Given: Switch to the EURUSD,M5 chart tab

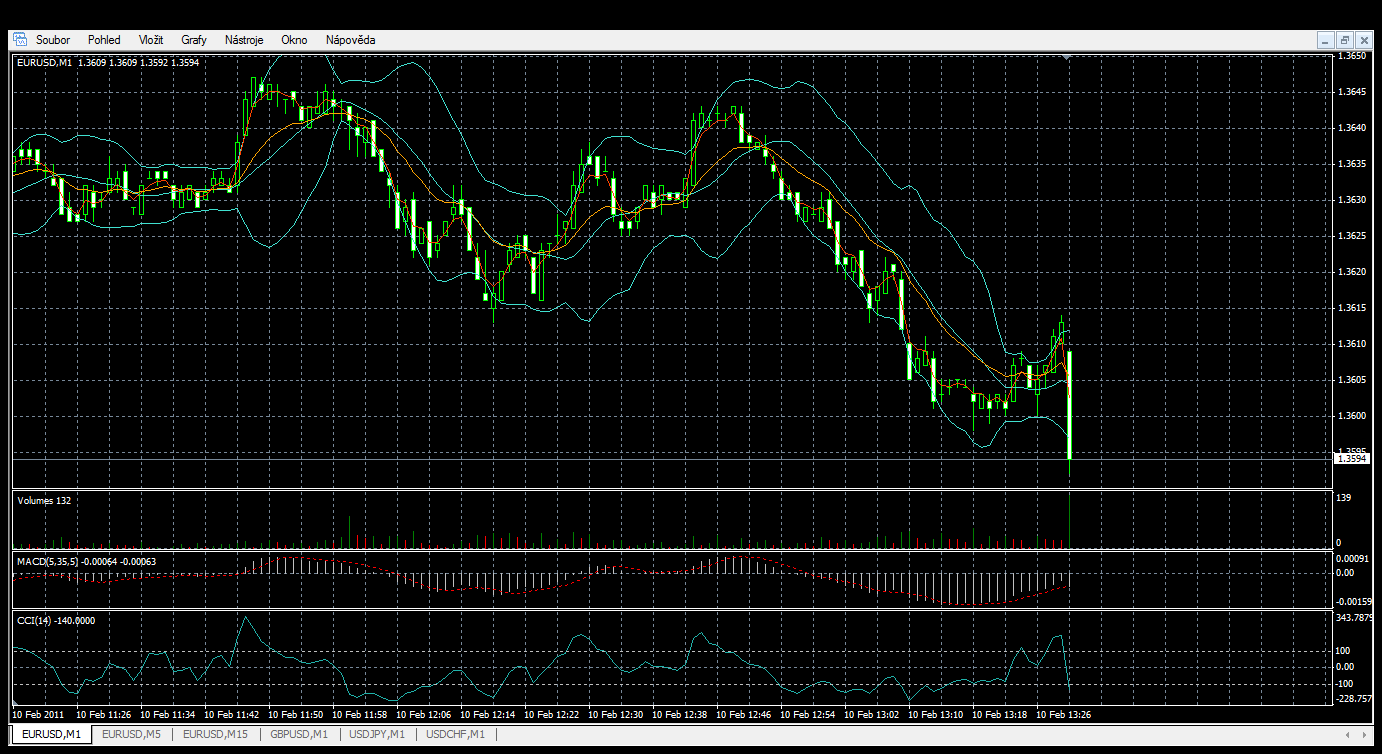Looking at the screenshot, I should (x=131, y=735).
